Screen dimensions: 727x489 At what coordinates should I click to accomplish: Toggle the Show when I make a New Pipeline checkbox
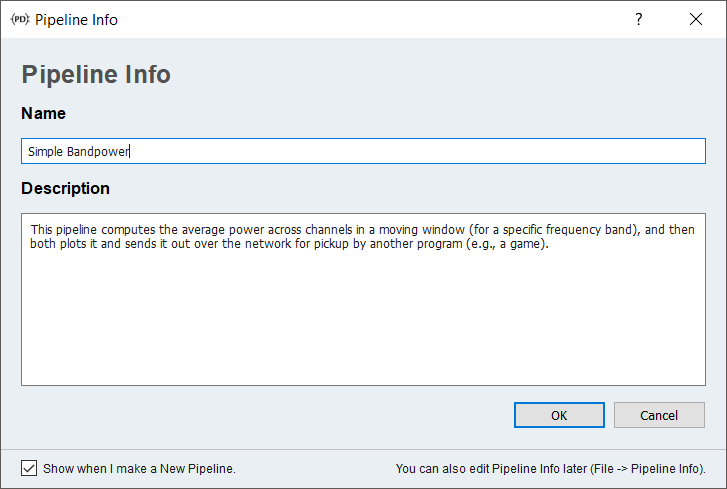tap(29, 468)
